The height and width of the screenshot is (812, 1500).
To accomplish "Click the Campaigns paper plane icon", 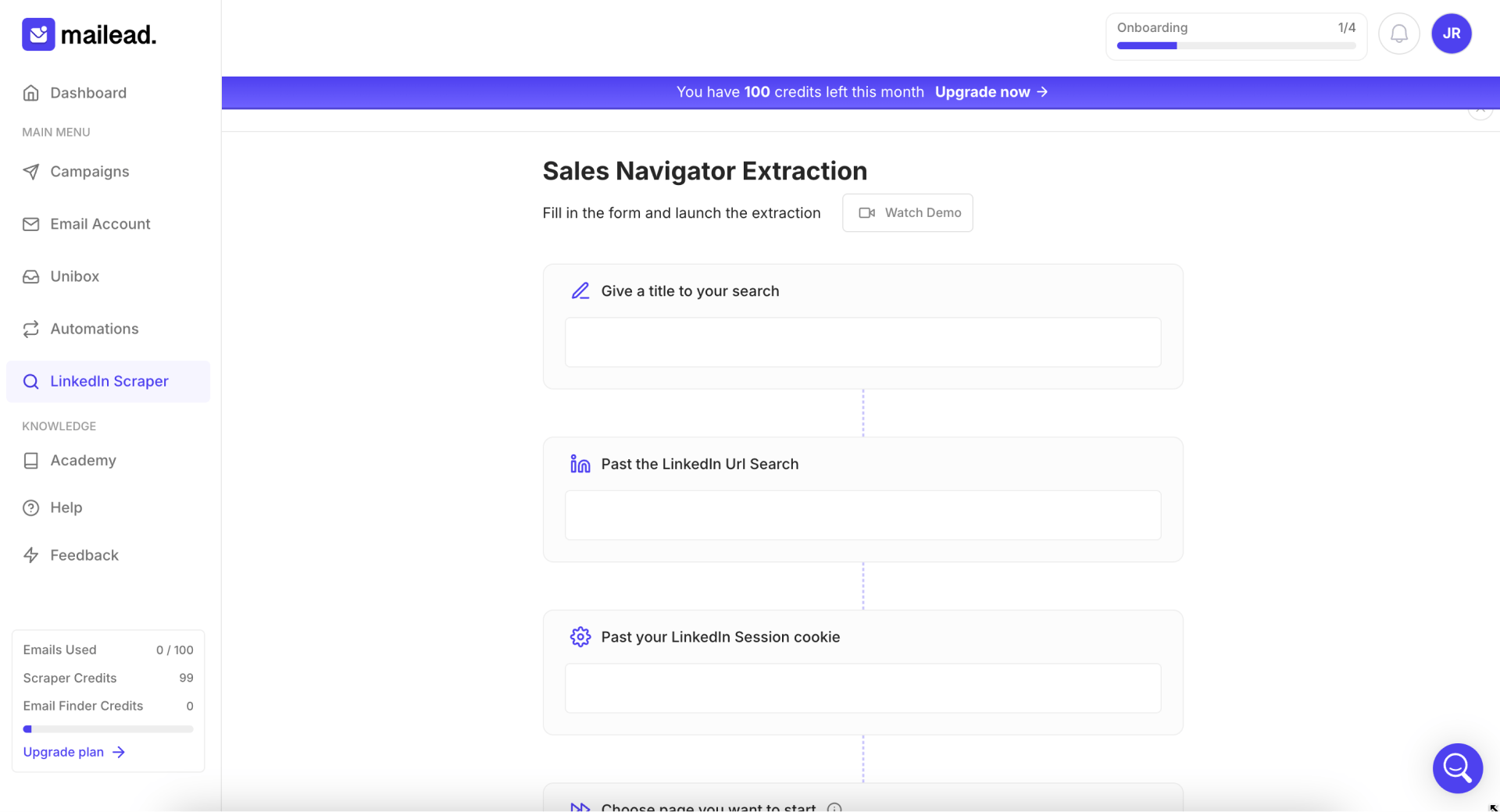I will tap(31, 172).
